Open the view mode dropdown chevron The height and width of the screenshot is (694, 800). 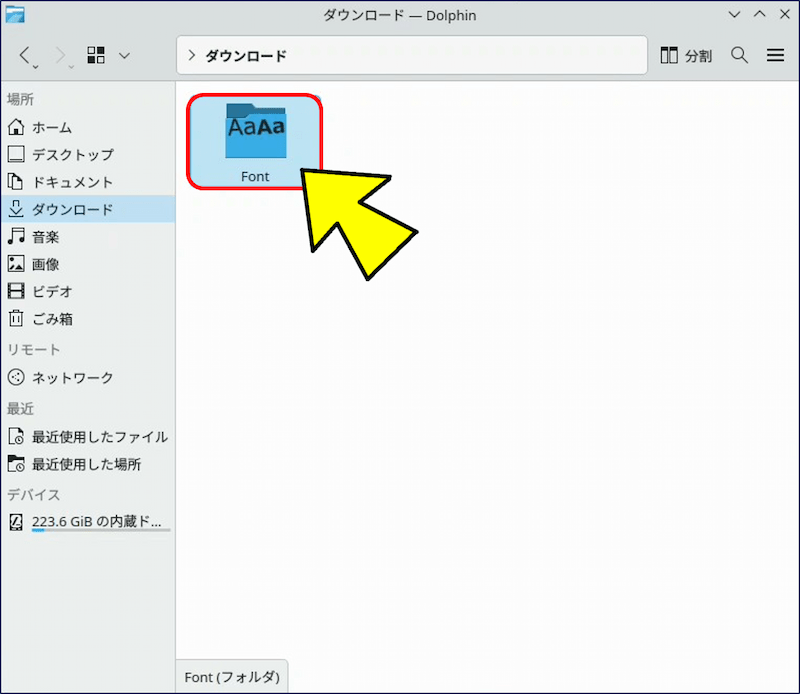(x=124, y=56)
